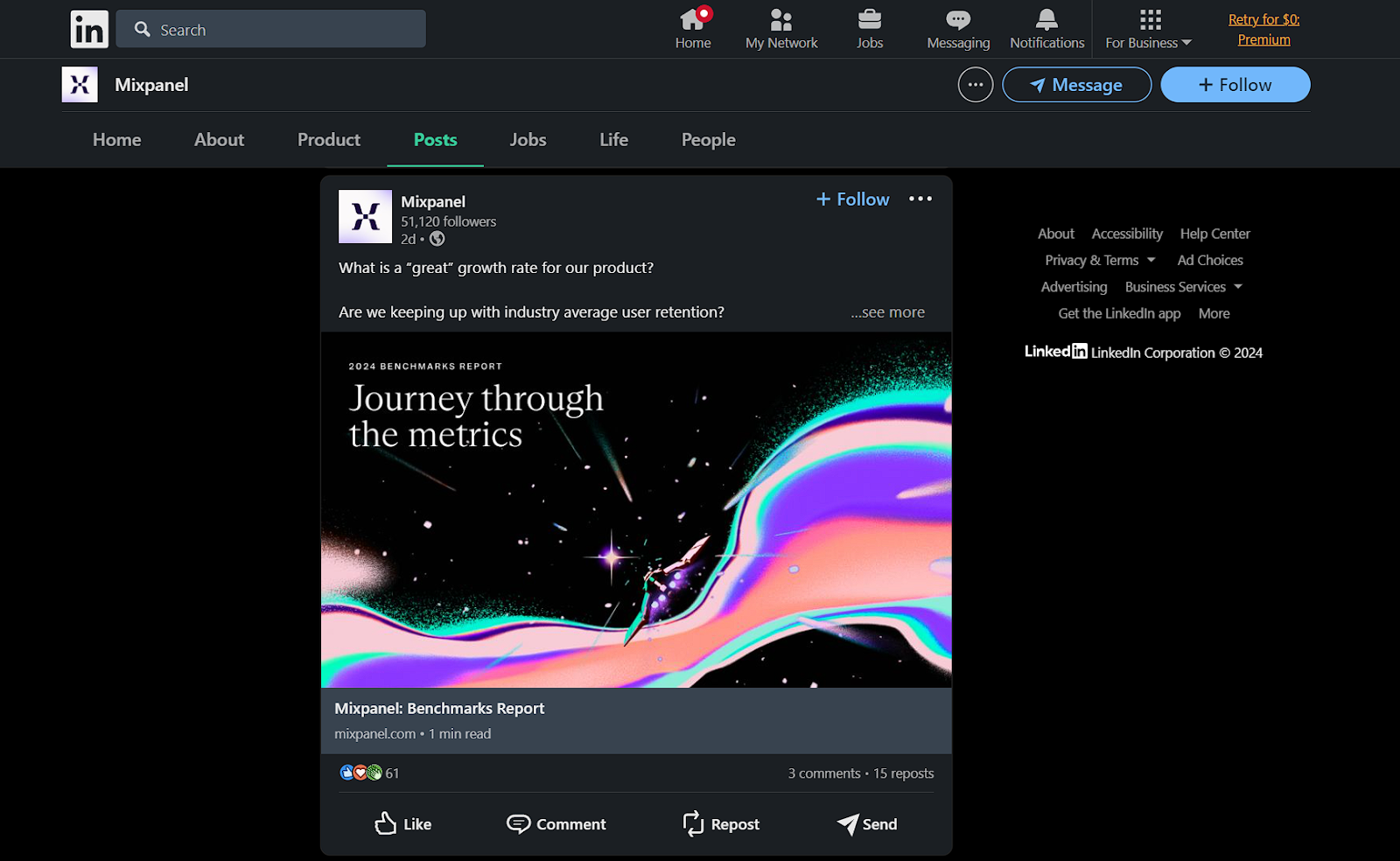View the 61 reactions

[369, 773]
